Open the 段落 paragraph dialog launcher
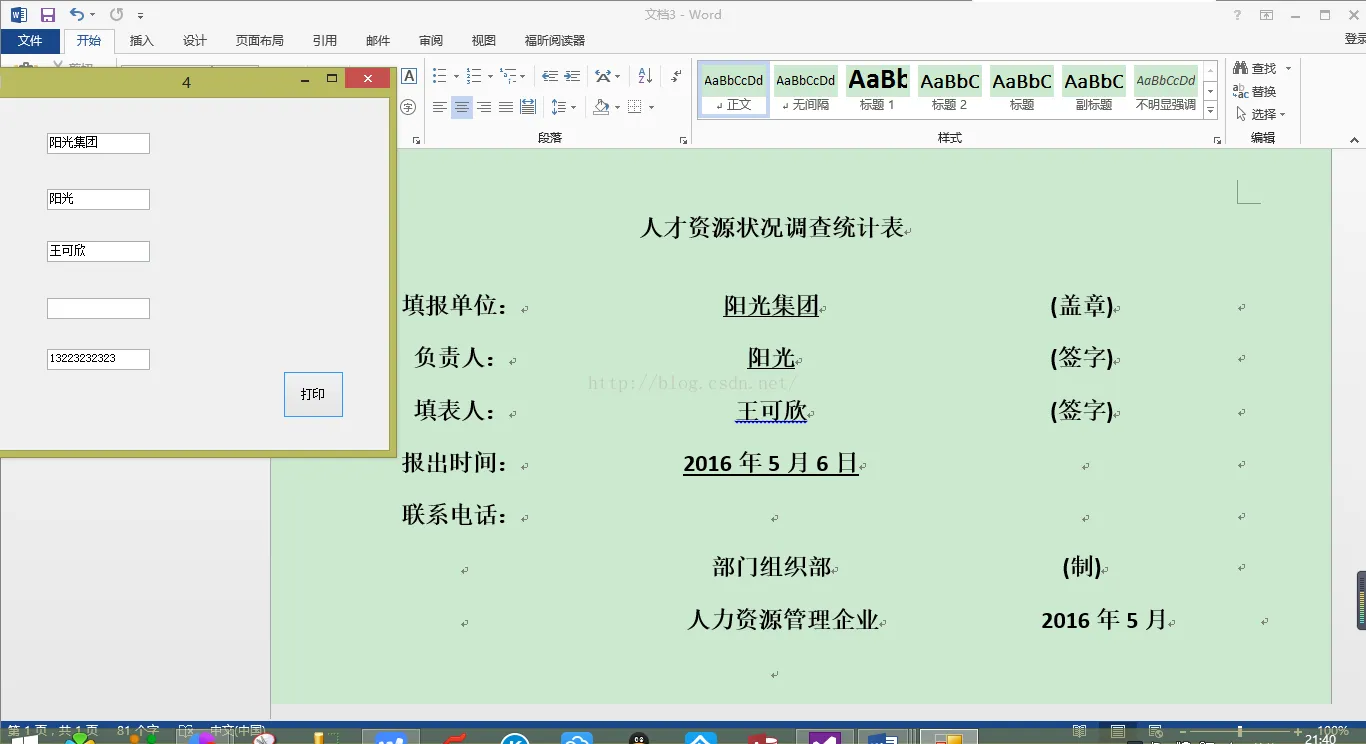This screenshot has height=744, width=1366. [x=683, y=141]
